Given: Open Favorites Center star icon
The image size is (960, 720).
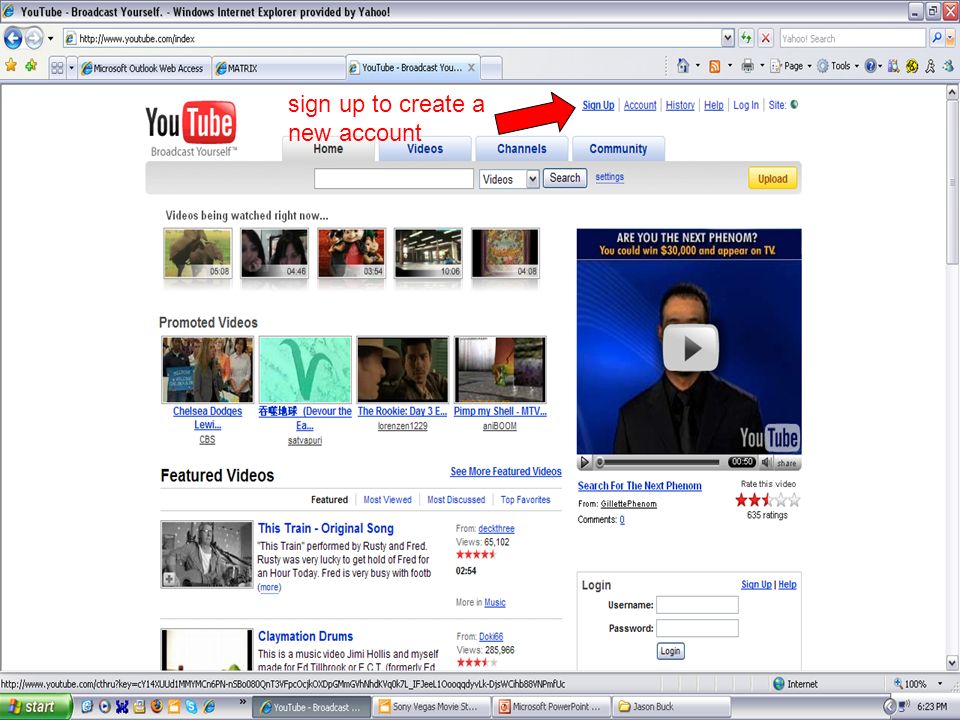Looking at the screenshot, I should tap(11, 66).
